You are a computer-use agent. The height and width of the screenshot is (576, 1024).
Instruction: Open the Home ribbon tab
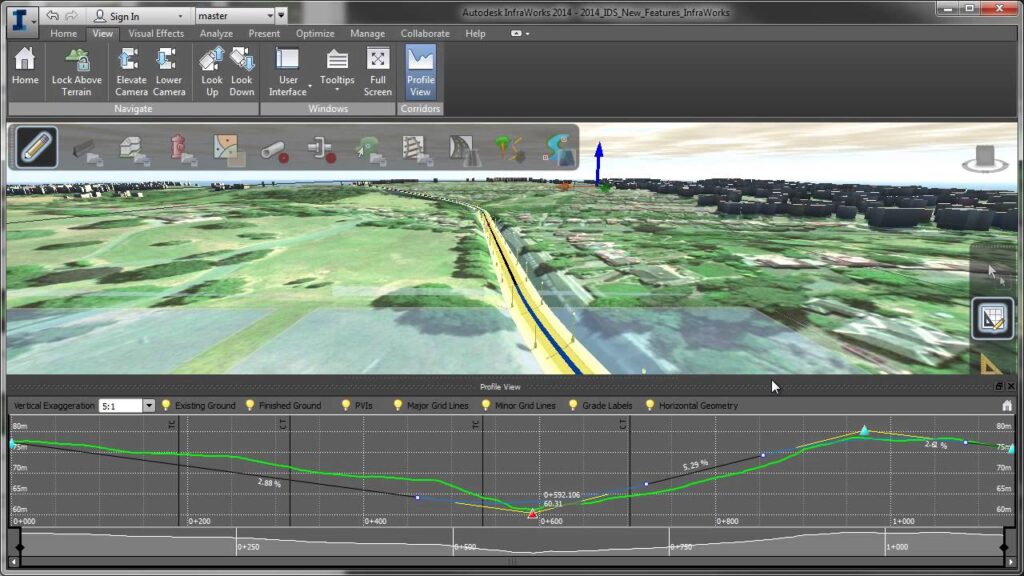tap(63, 33)
